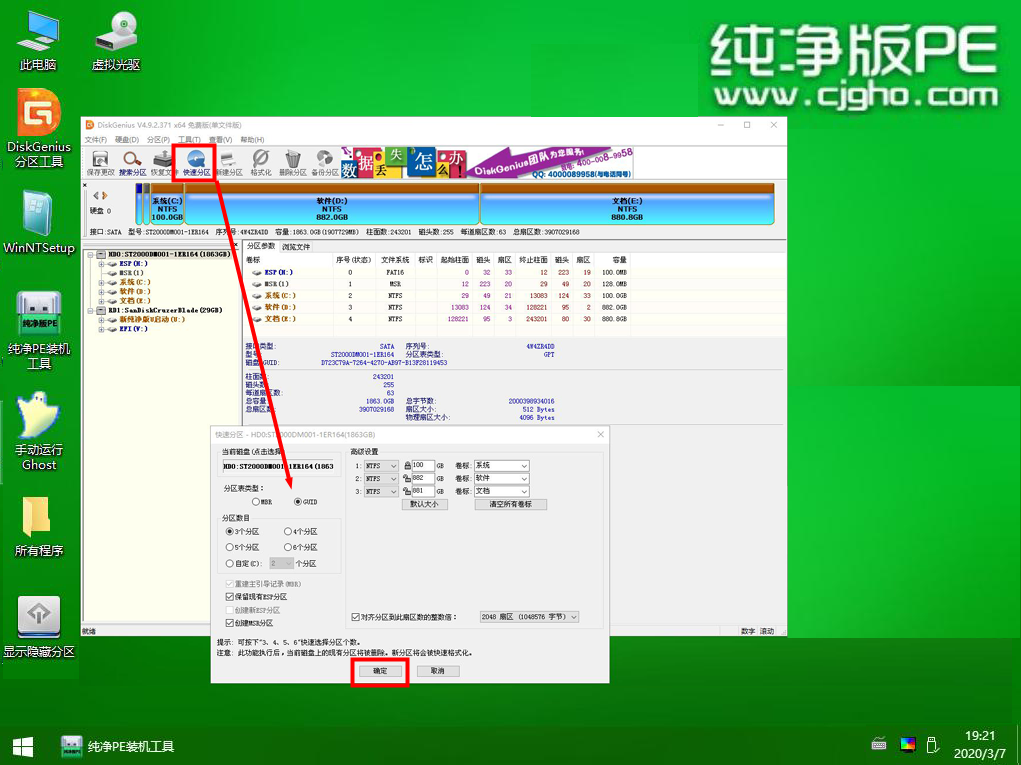1021x765 pixels.
Task: Click the unlock icon beside partition 3 size
Action: point(407,492)
